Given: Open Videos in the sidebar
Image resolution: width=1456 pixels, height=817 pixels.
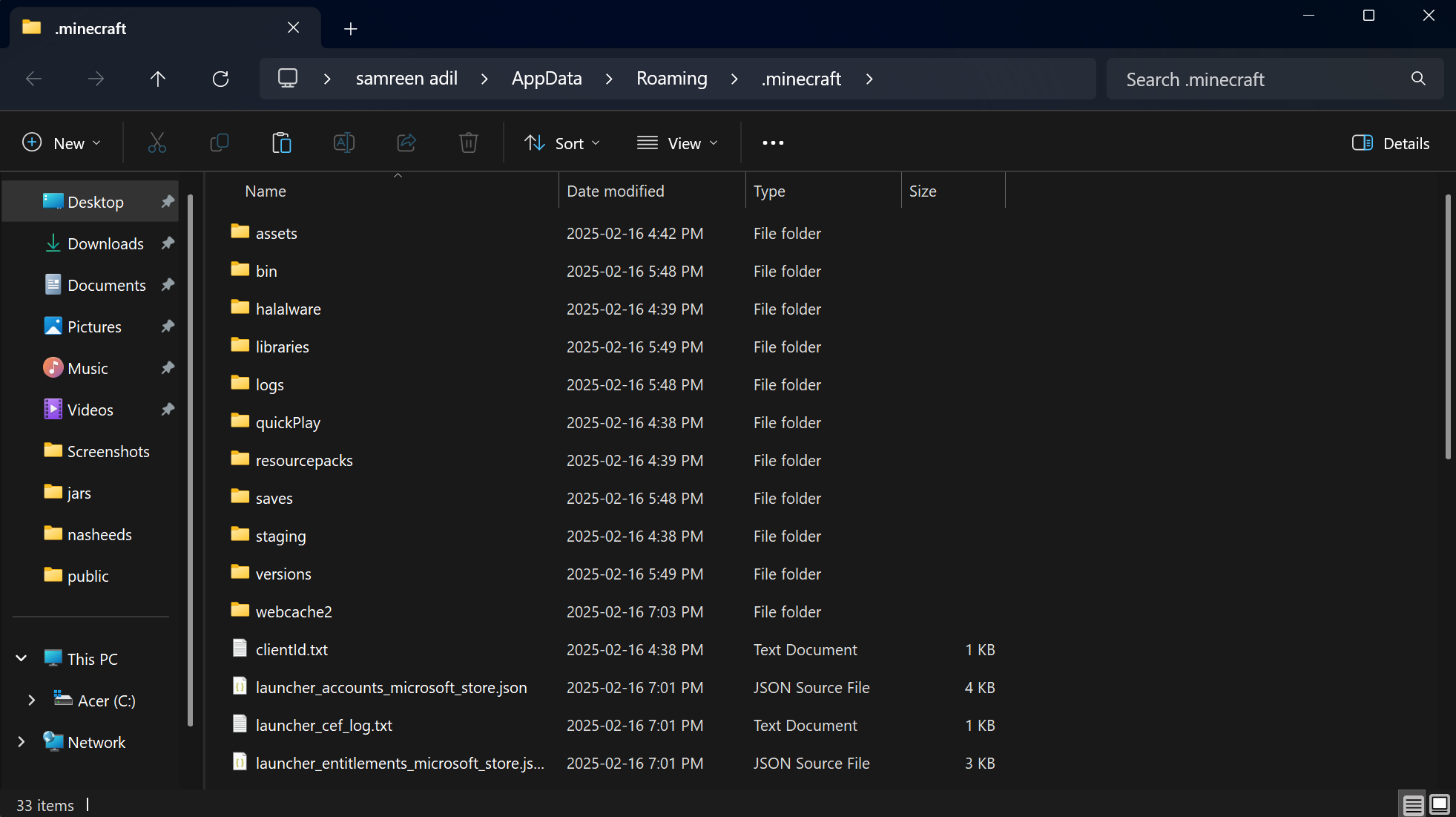Looking at the screenshot, I should coord(90,410).
